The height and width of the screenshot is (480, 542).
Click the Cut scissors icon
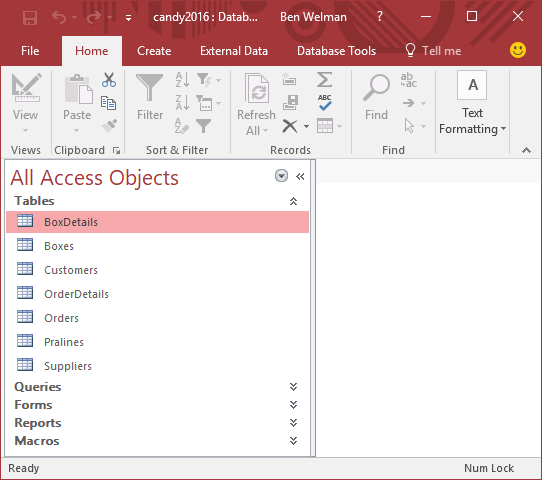(109, 80)
